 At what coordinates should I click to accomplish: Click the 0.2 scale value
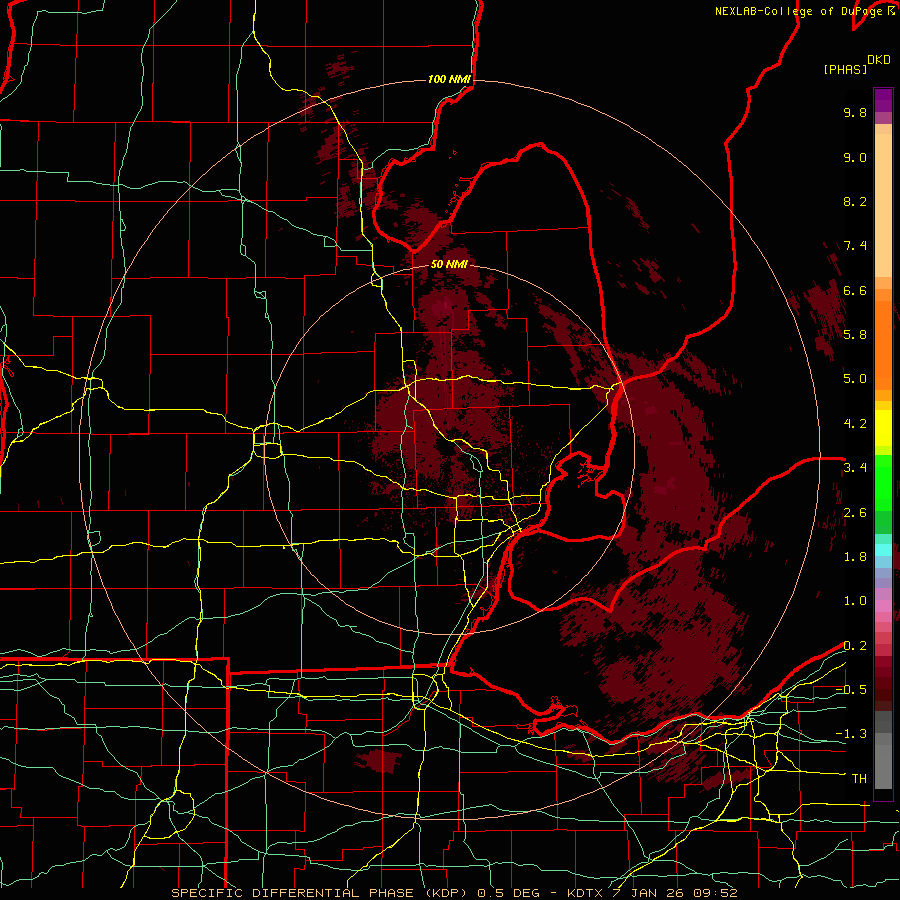[855, 646]
